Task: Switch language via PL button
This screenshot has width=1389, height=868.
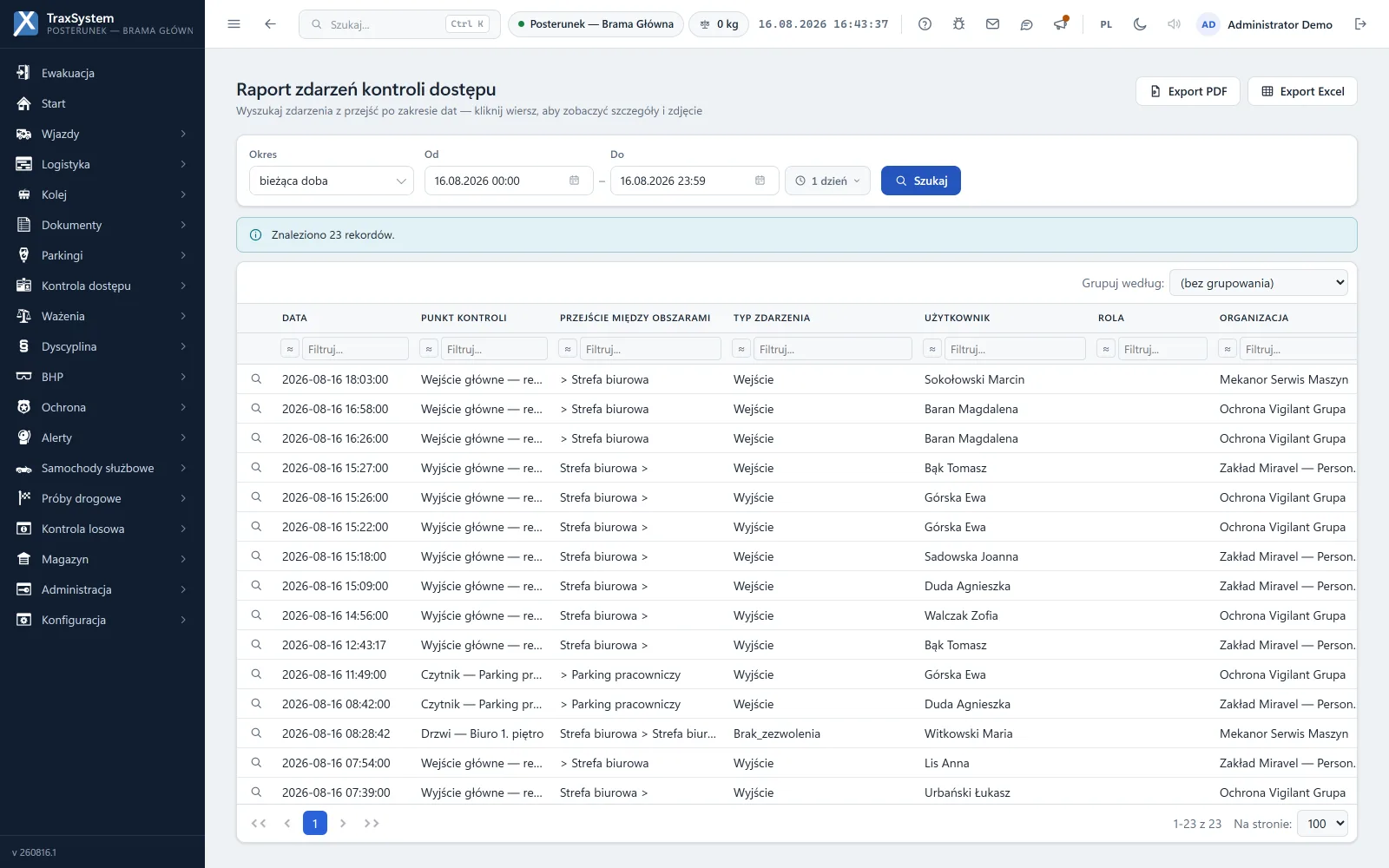Action: 1106,24
